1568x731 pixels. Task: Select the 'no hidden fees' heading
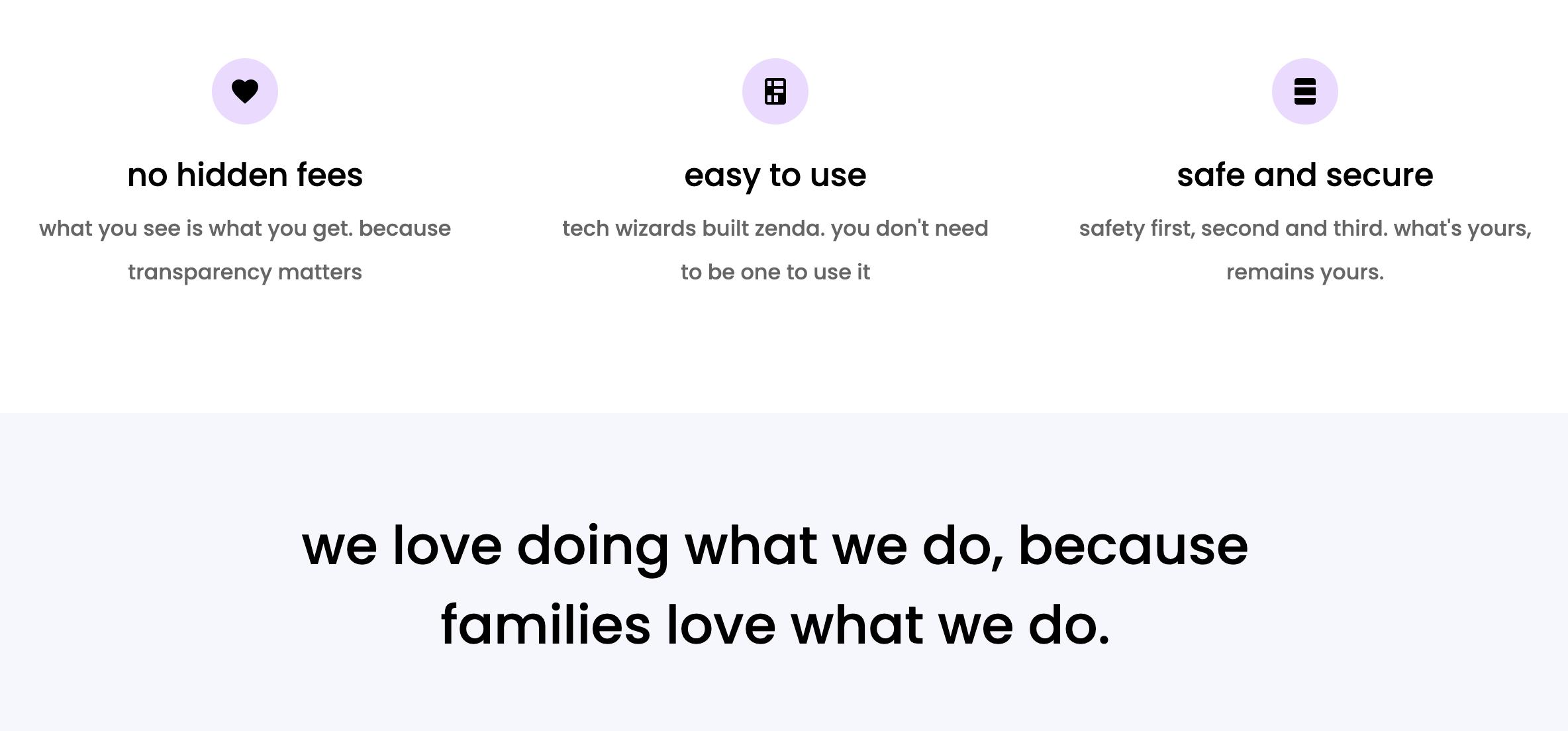click(245, 175)
